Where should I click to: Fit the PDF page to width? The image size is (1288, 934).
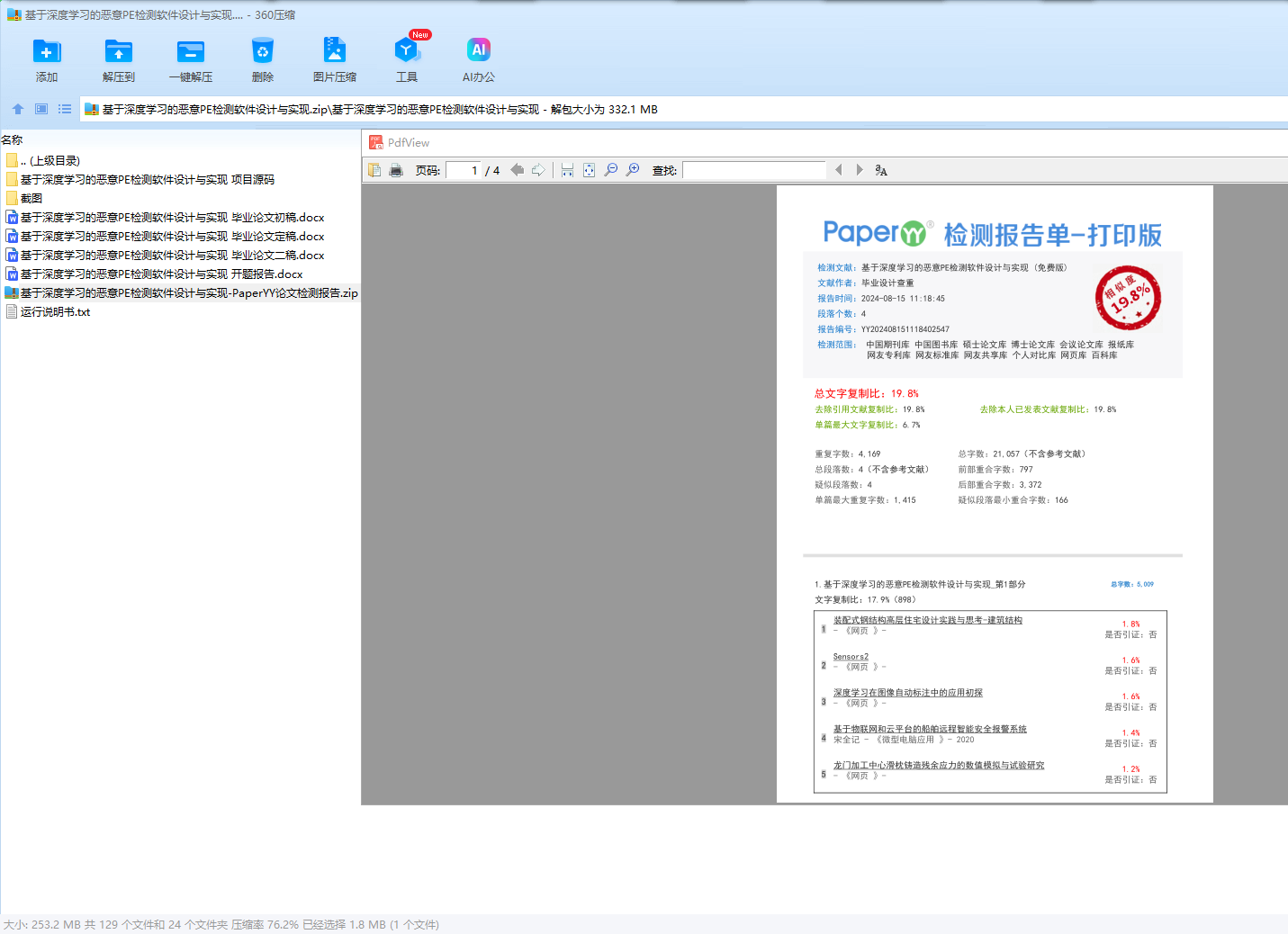pos(567,170)
